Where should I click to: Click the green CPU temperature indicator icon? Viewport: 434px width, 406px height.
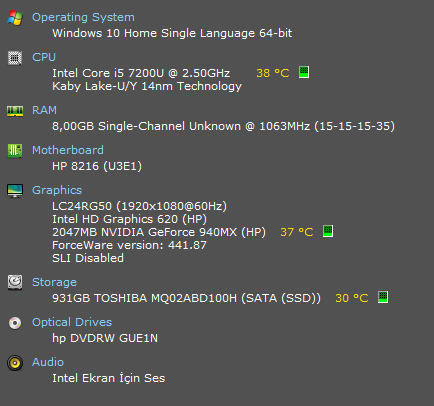(x=304, y=72)
